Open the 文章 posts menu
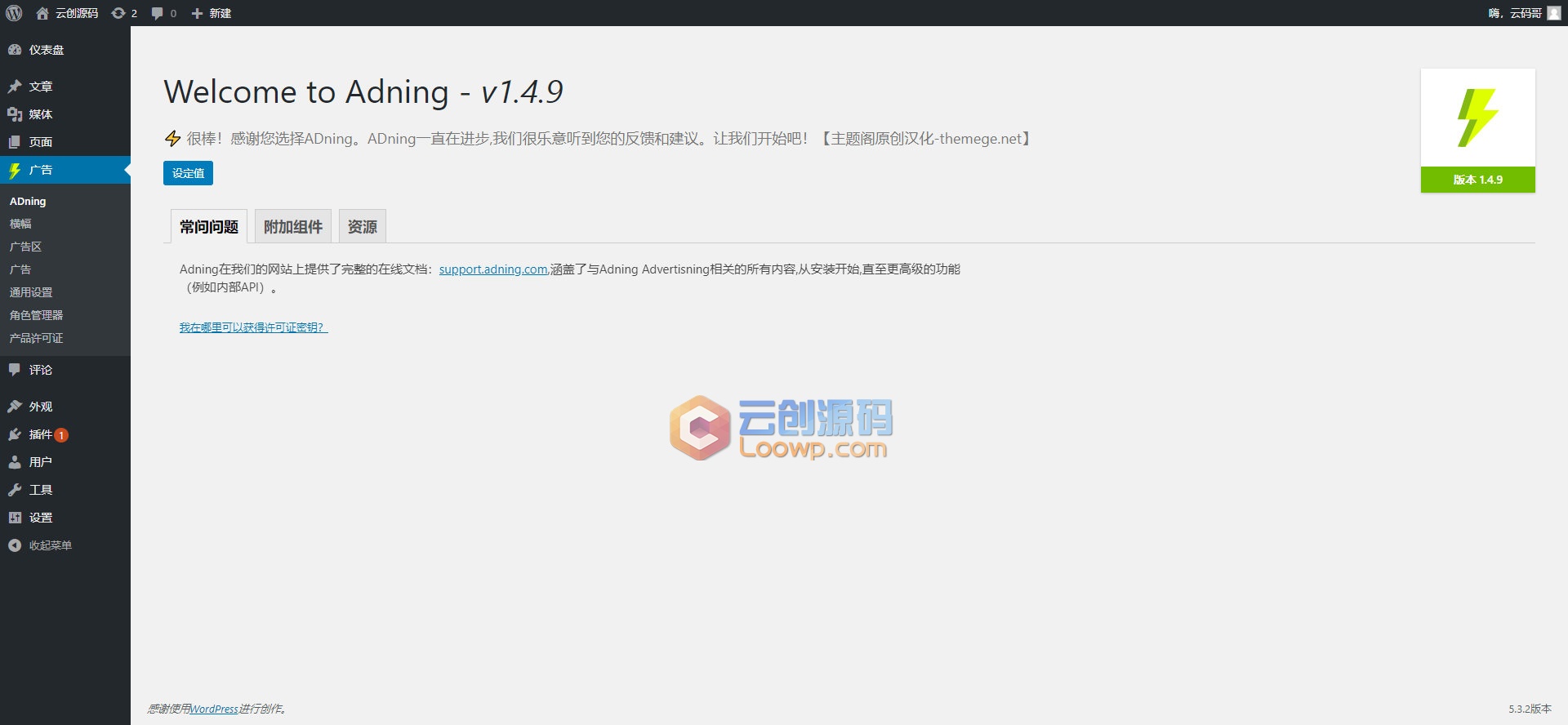Image resolution: width=1568 pixels, height=725 pixels. [x=65, y=87]
